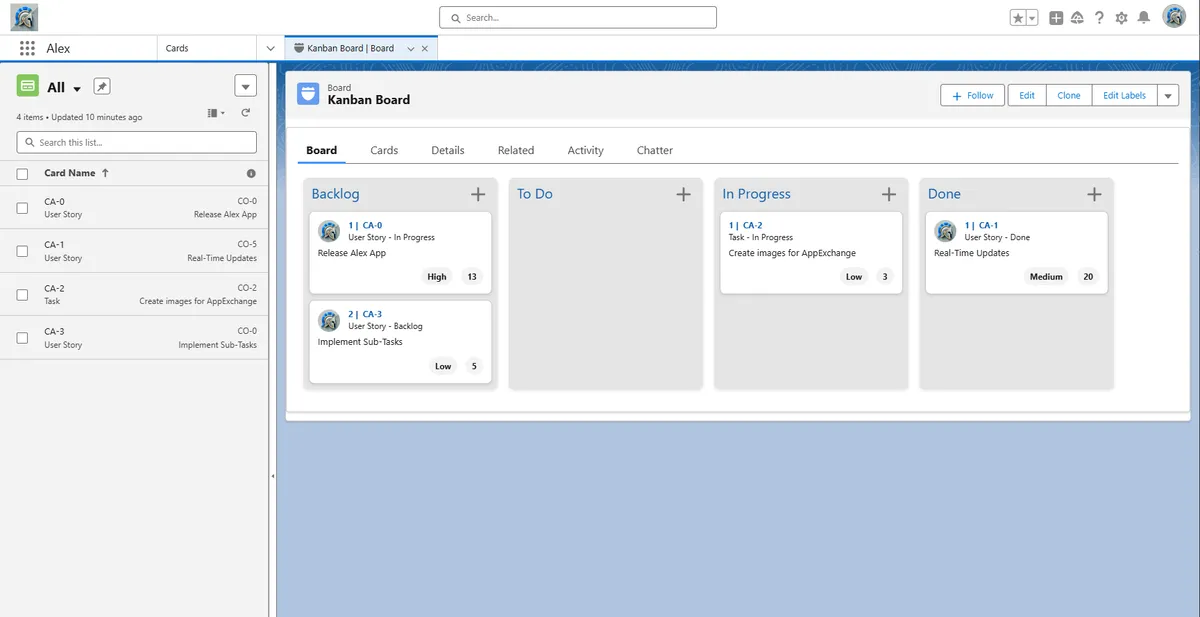This screenshot has width=1200, height=617.
Task: Switch to the Board tab
Action: click(321, 150)
